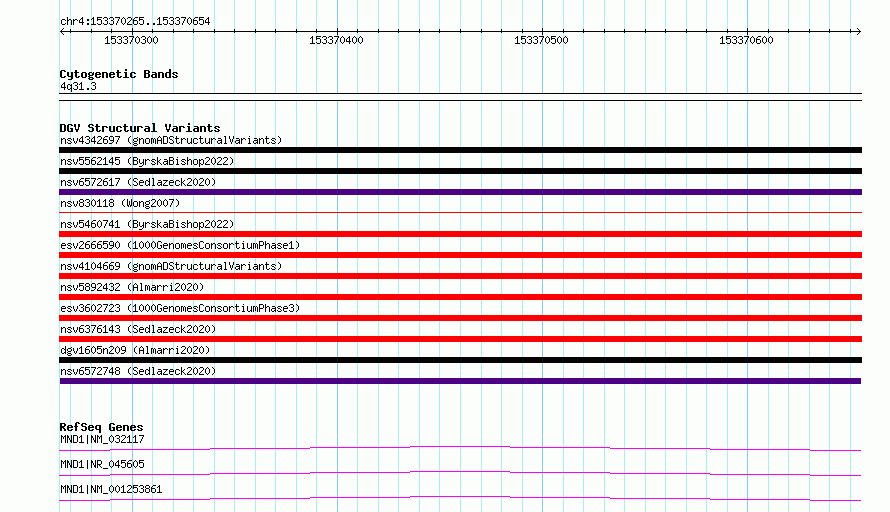This screenshot has height=512, width=890.
Task: Click the chr4:153370265..153370654 region label
Action: (x=135, y=21)
